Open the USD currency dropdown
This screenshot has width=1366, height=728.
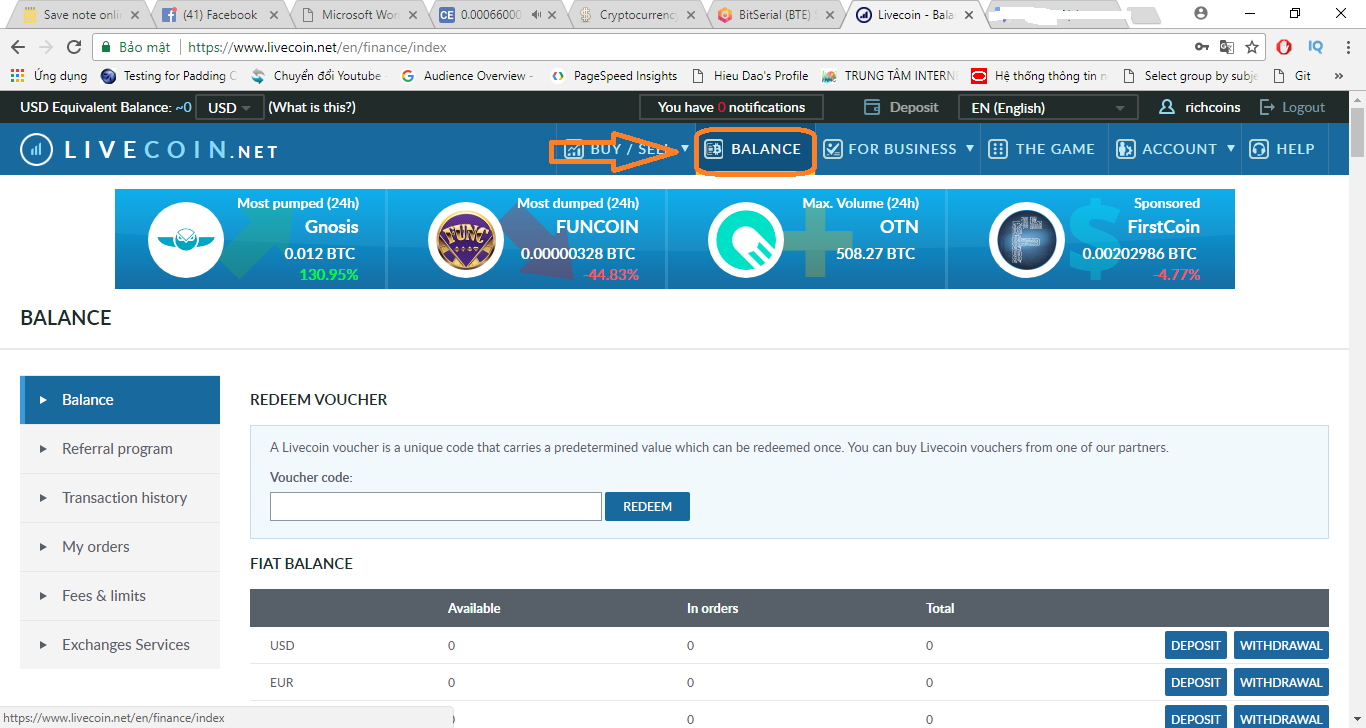click(230, 107)
